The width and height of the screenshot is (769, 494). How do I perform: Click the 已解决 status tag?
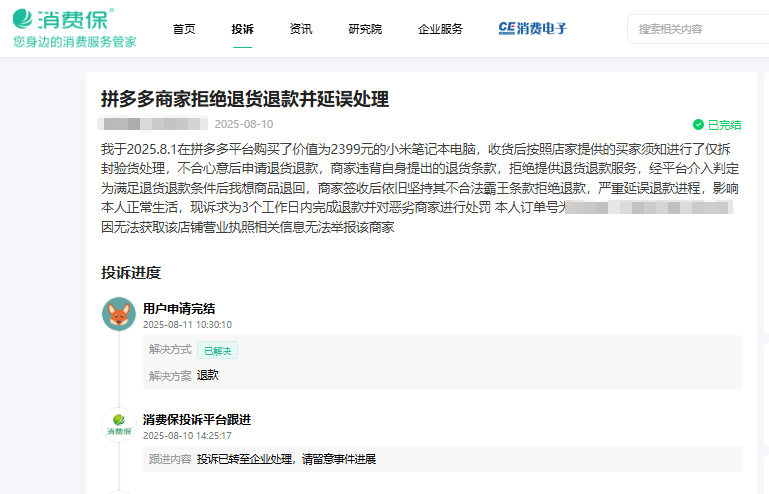(217, 351)
